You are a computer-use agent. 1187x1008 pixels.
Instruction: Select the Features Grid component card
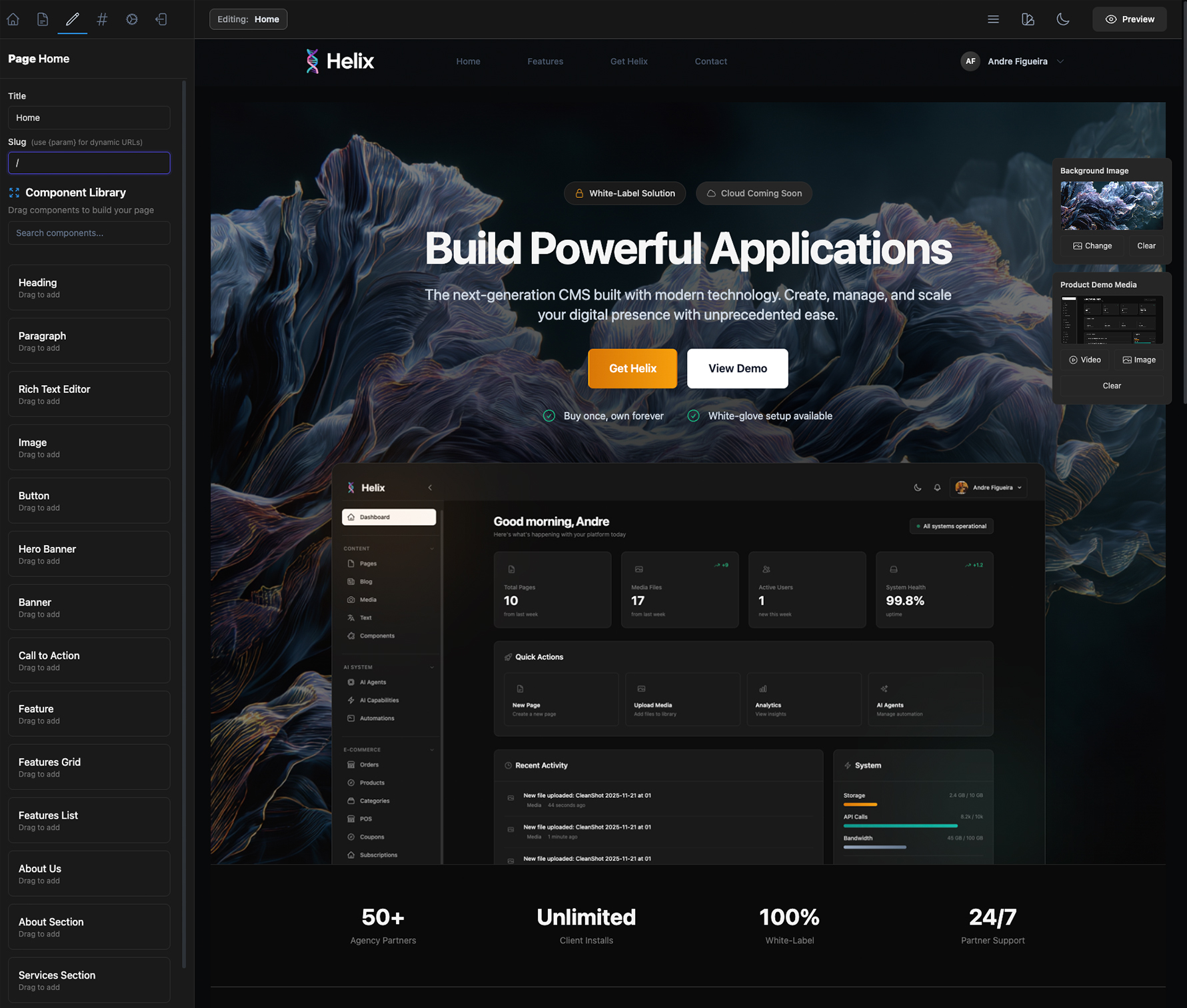(89, 767)
